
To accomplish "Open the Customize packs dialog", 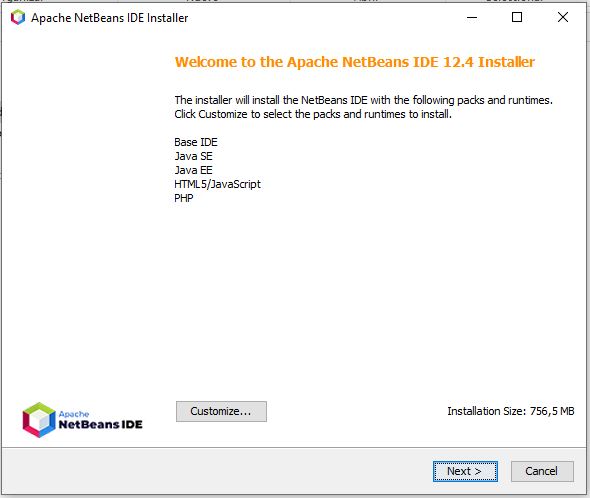I will [x=221, y=411].
